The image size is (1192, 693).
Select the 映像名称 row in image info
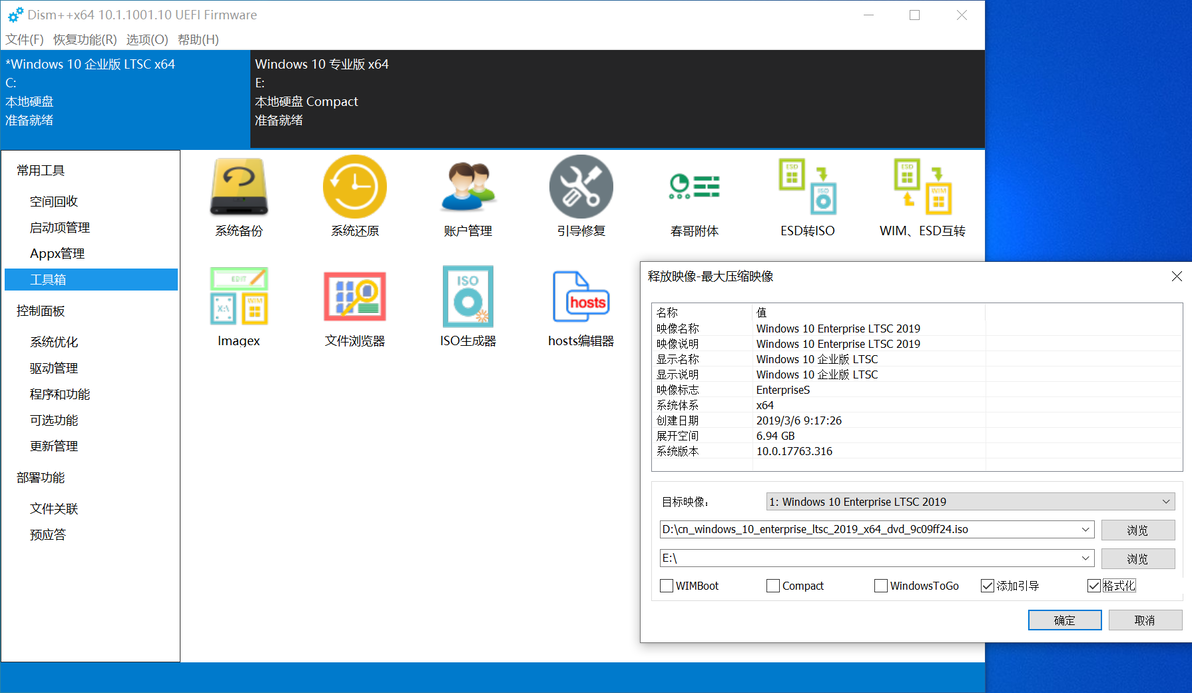(916, 328)
